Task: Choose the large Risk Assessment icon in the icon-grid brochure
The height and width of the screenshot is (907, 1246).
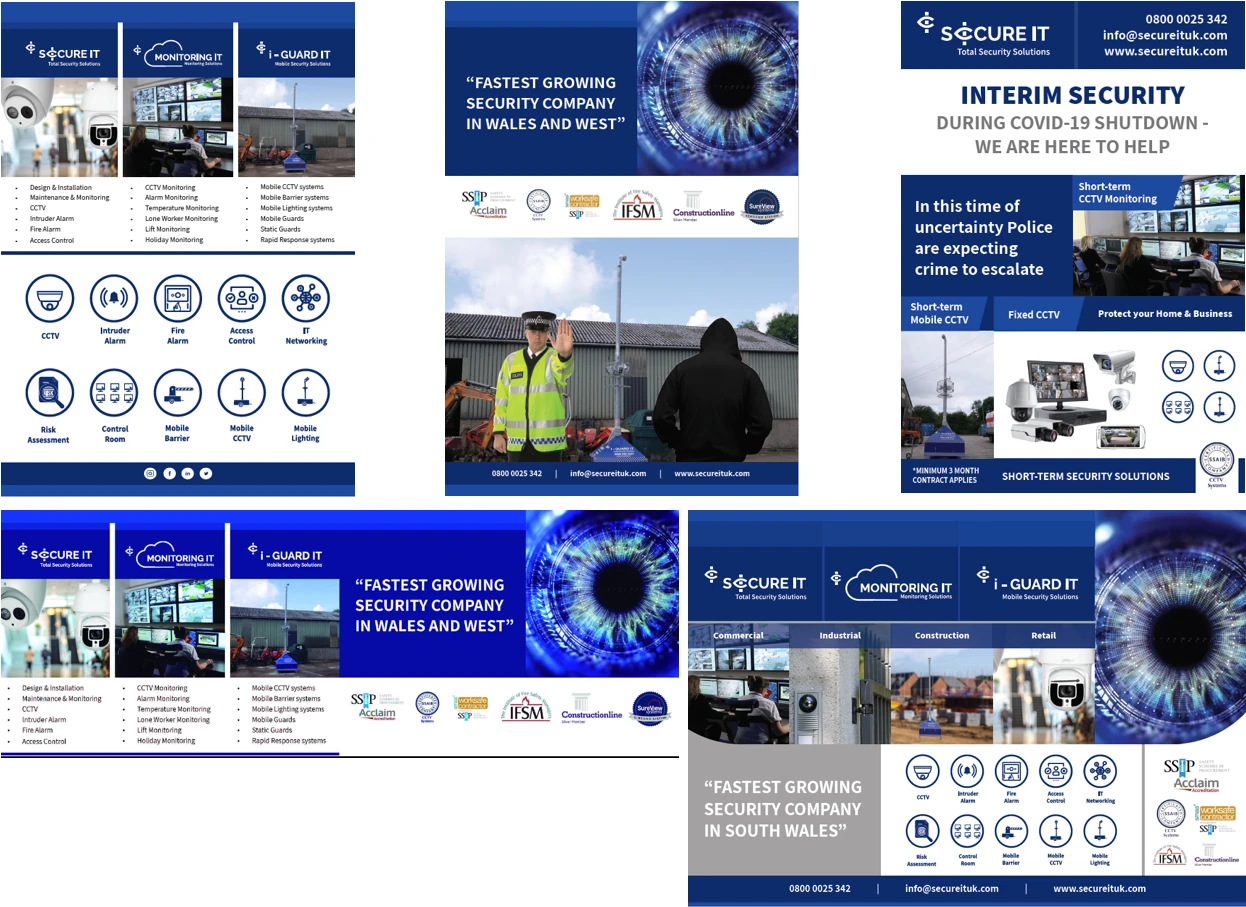Action: click(50, 393)
